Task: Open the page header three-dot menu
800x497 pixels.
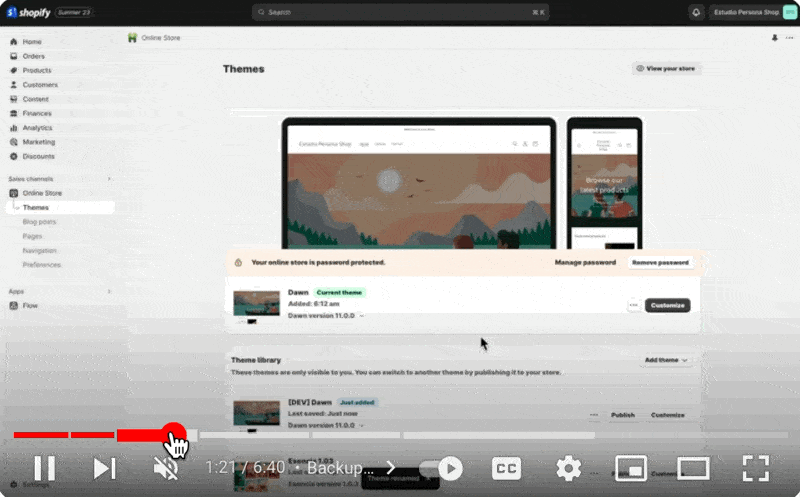Action: (789, 38)
